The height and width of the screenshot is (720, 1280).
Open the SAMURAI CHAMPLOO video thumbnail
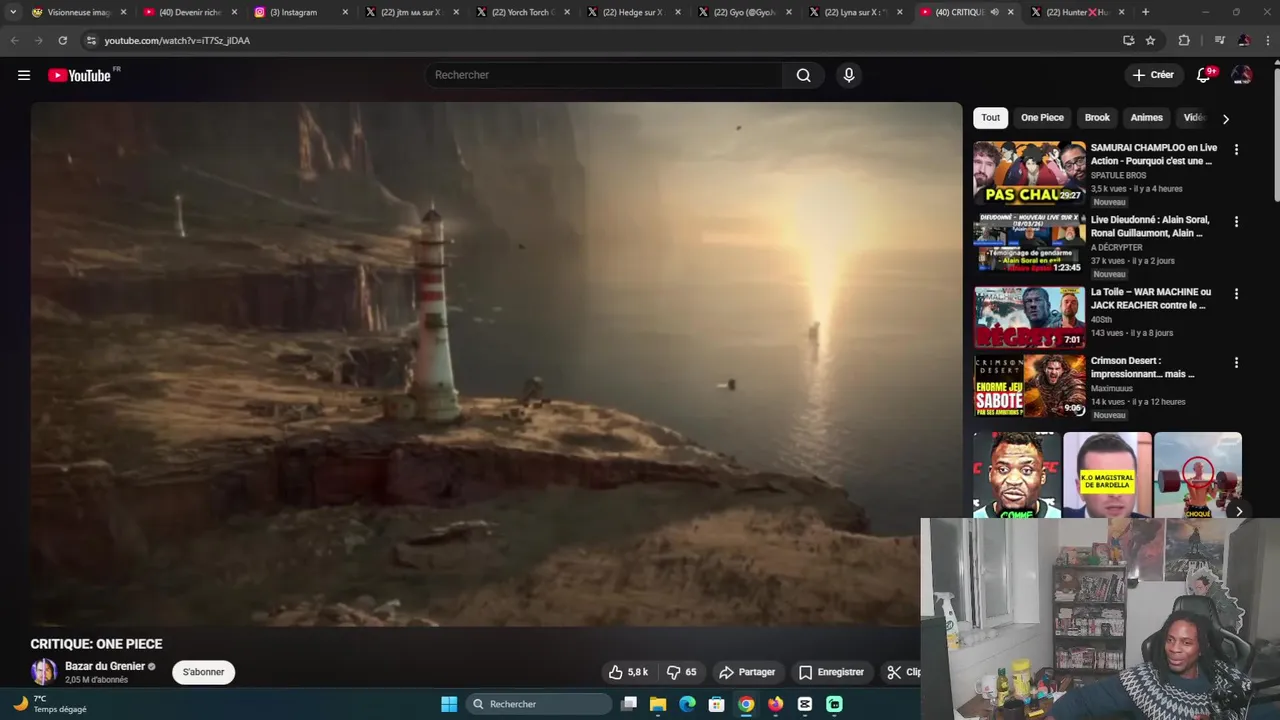pyautogui.click(x=1029, y=172)
